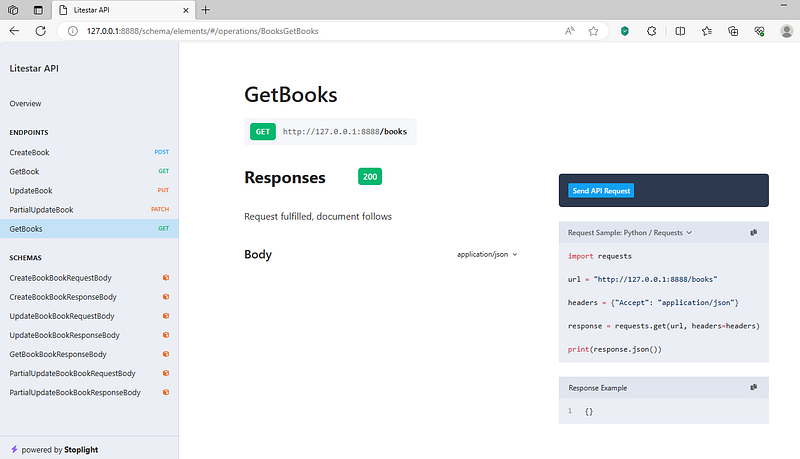Click cube icon beside PartialUpdateBookBookResponseBody

tap(166, 392)
